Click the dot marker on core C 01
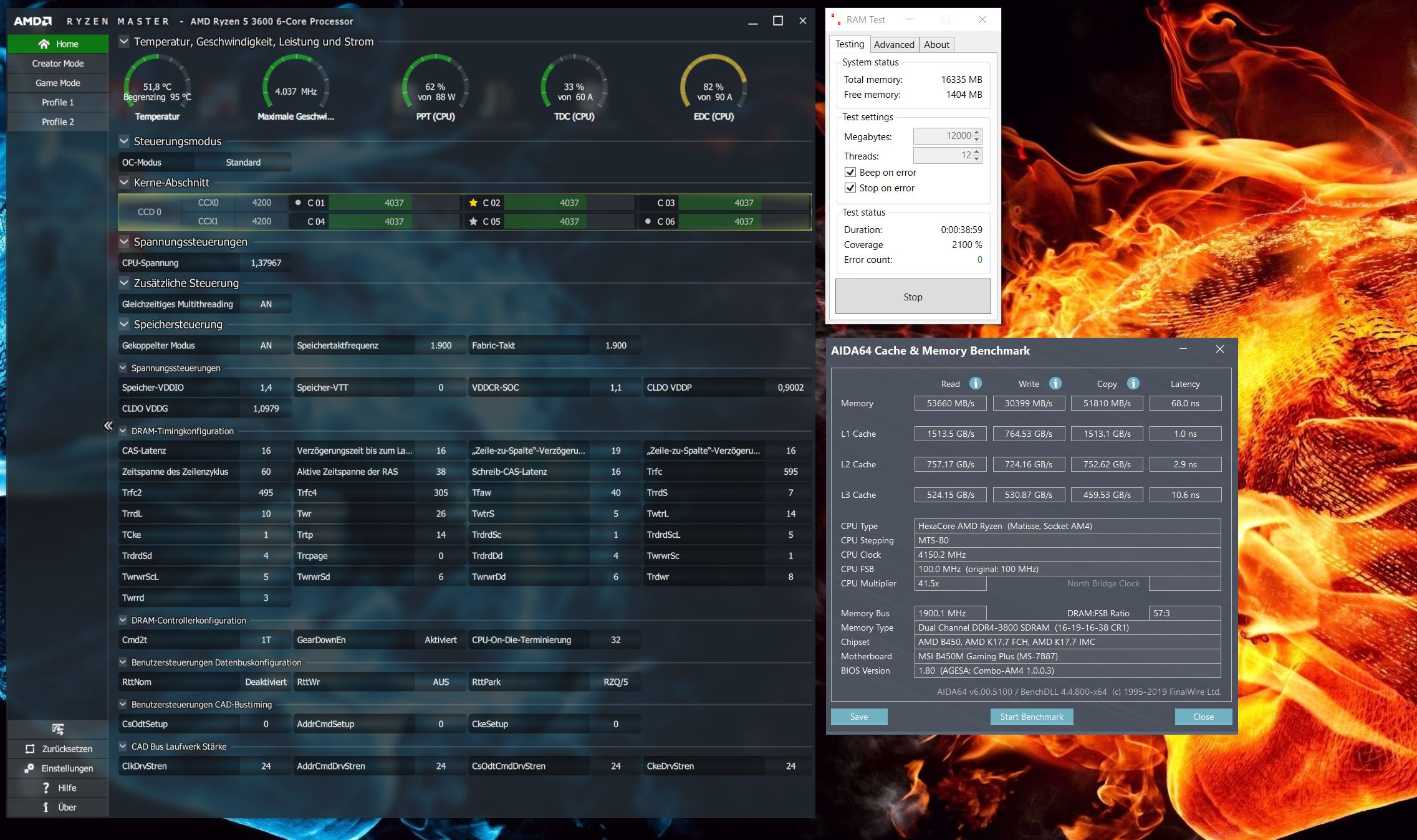 298,203
